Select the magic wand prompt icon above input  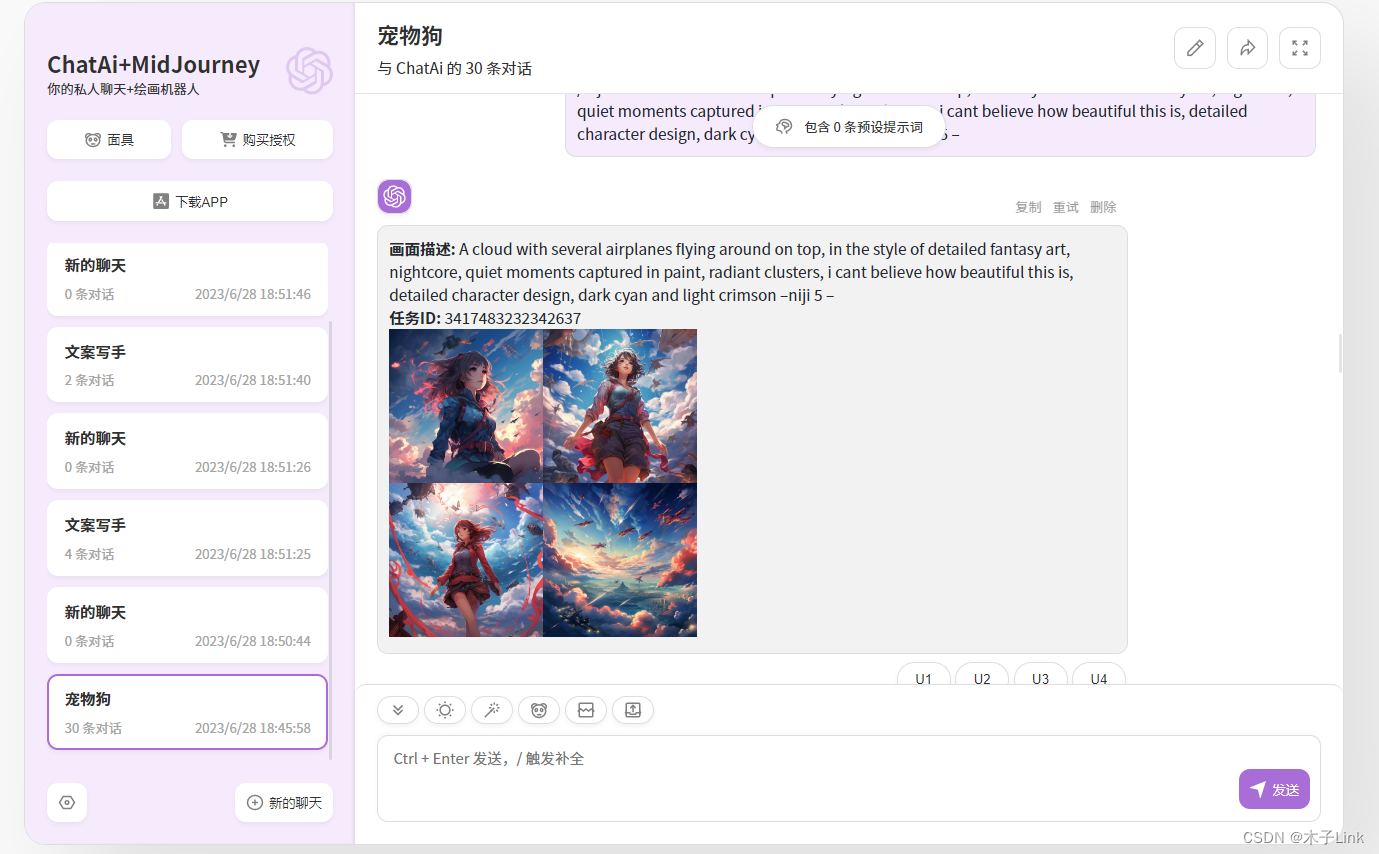pyautogui.click(x=491, y=710)
